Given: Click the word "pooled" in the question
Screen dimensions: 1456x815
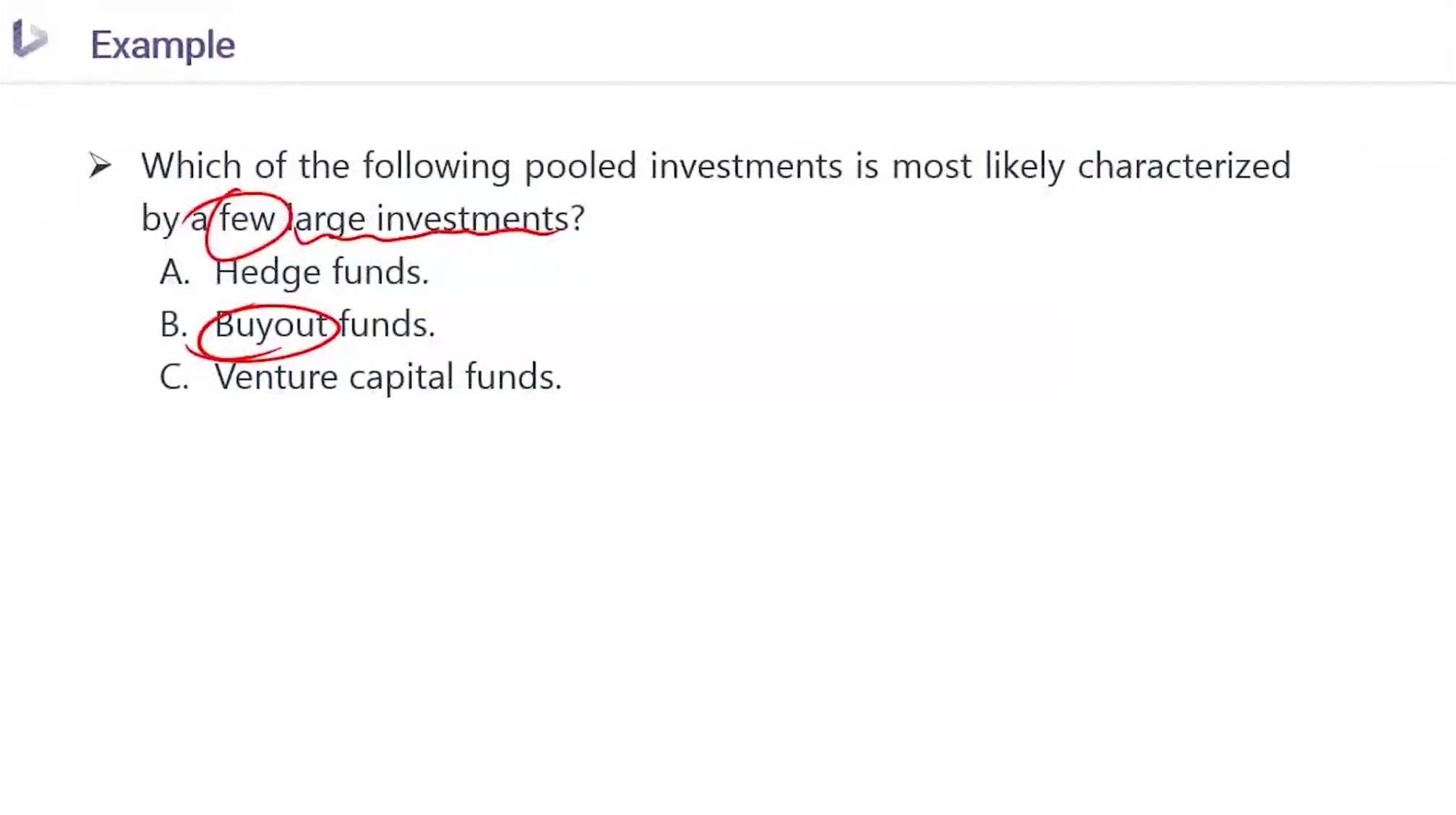Looking at the screenshot, I should (581, 167).
